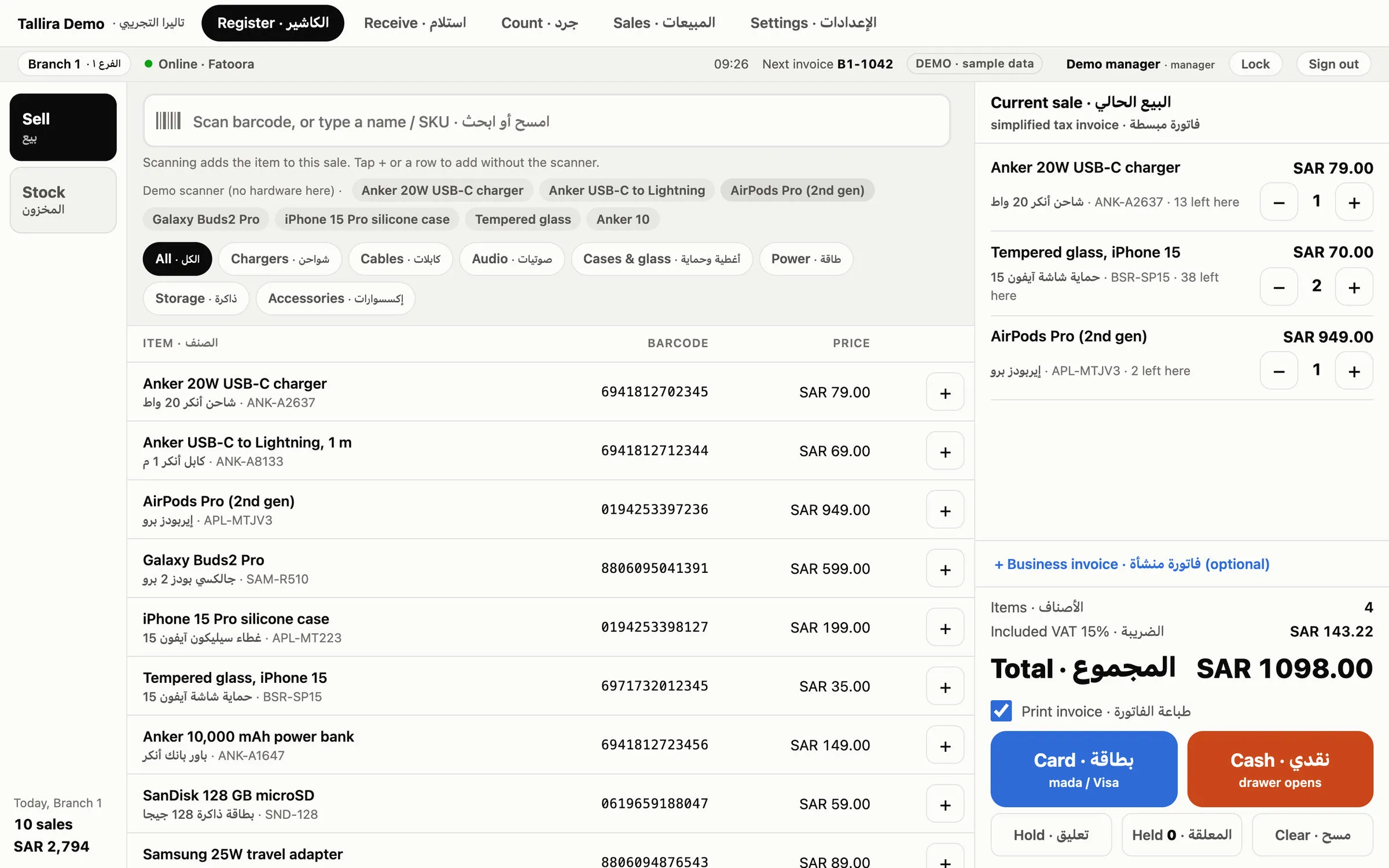Filter by Power category

(806, 259)
